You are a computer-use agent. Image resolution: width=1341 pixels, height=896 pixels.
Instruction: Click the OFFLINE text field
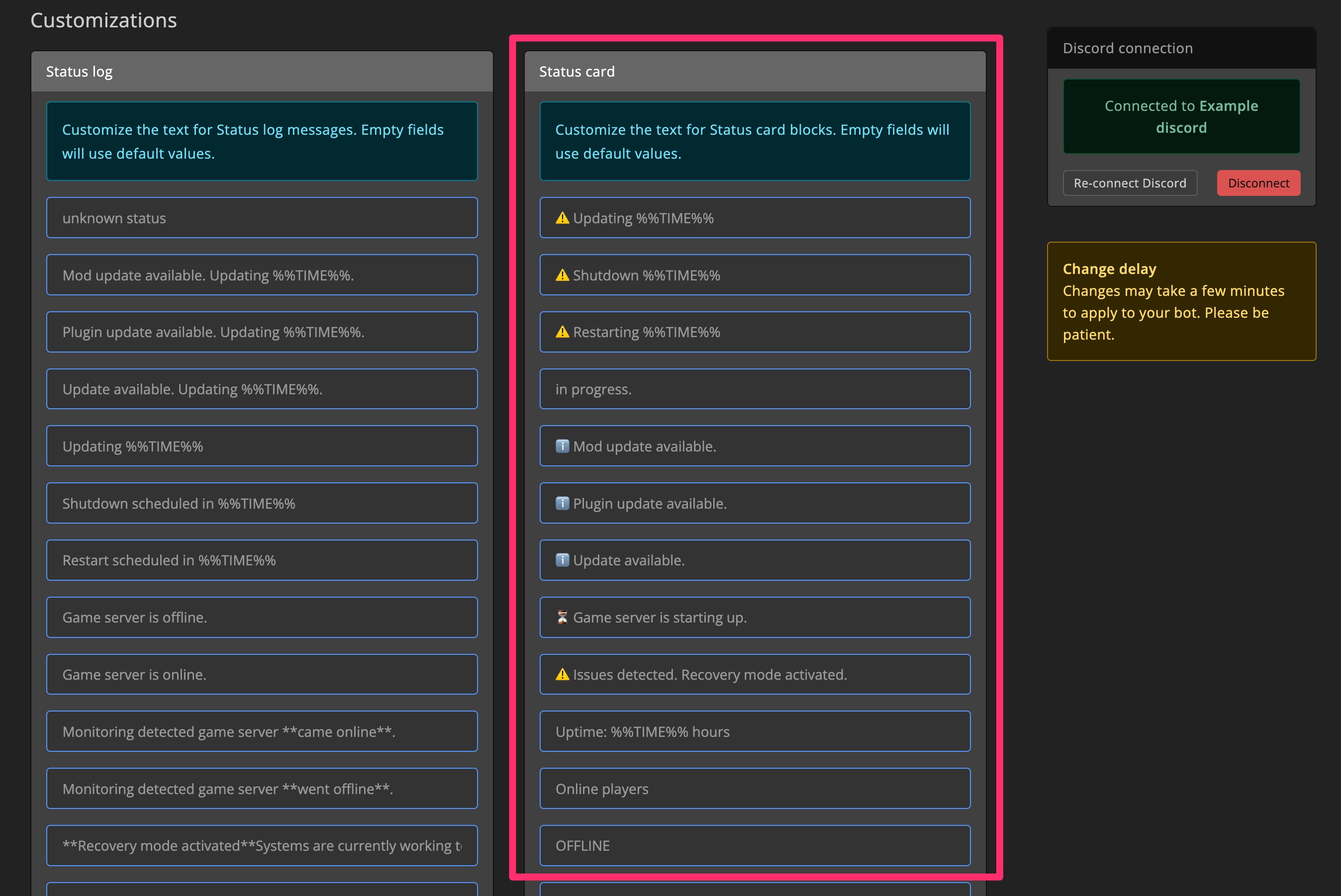(x=755, y=846)
